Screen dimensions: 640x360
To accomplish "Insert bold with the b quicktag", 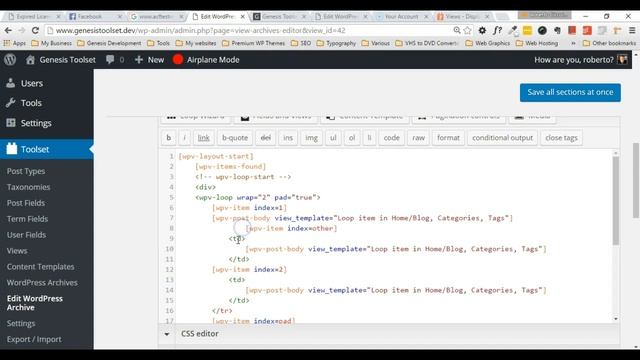I will 169,138.
